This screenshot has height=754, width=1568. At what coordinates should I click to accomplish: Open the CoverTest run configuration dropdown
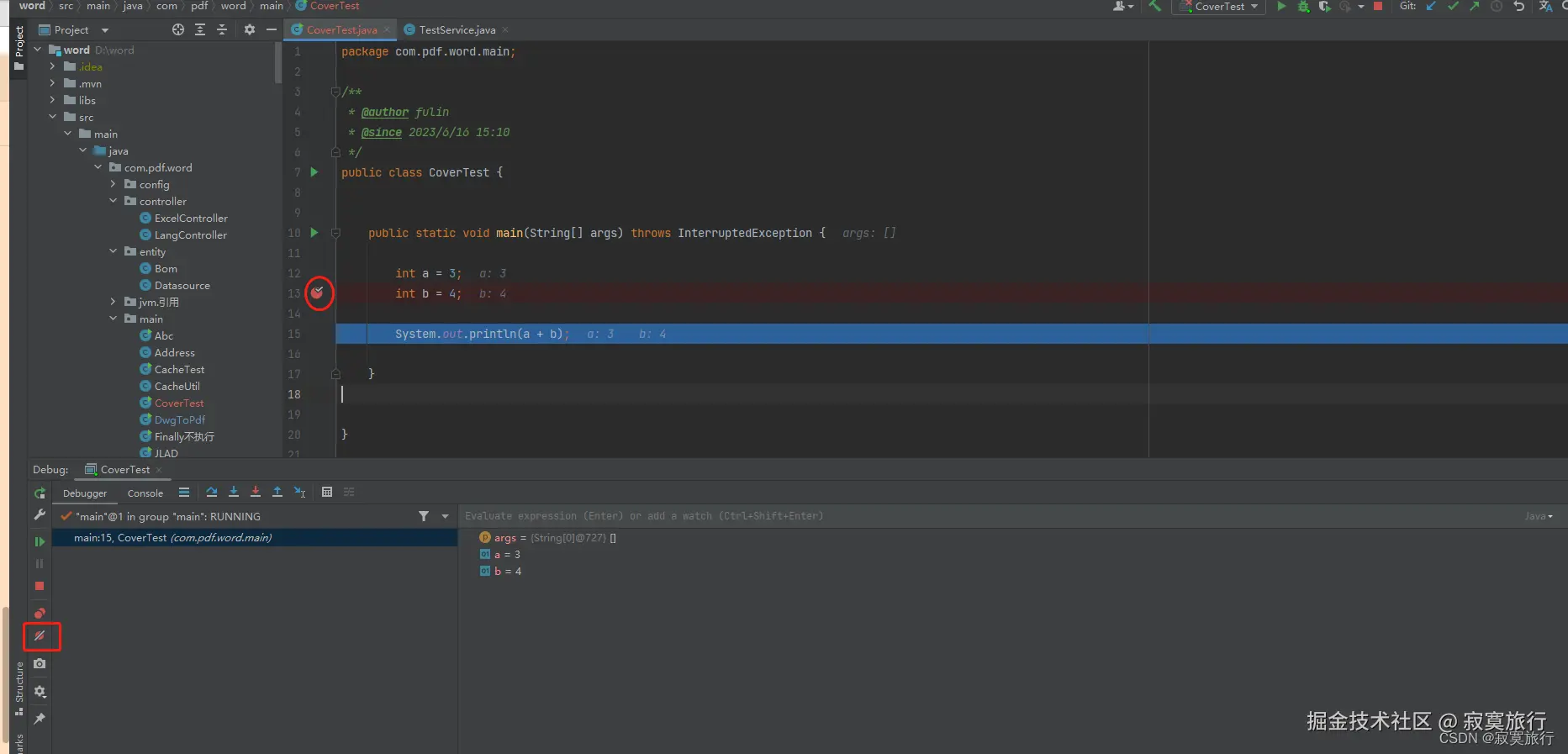tap(1218, 7)
